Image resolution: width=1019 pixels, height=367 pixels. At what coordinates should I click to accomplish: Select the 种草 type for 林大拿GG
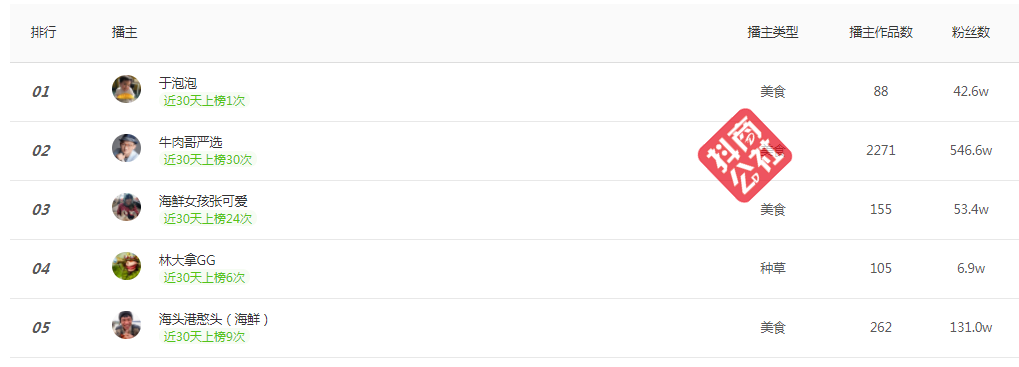773,268
